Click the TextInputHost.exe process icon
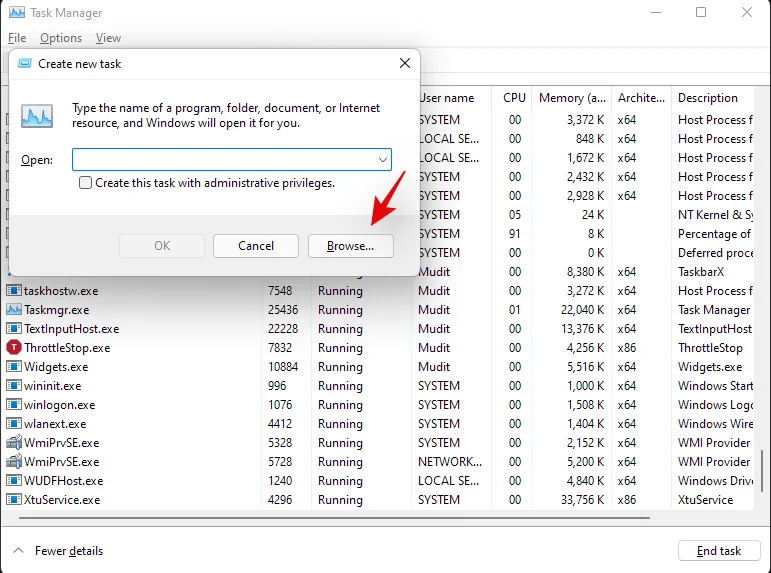Image resolution: width=771 pixels, height=573 pixels. [14, 329]
